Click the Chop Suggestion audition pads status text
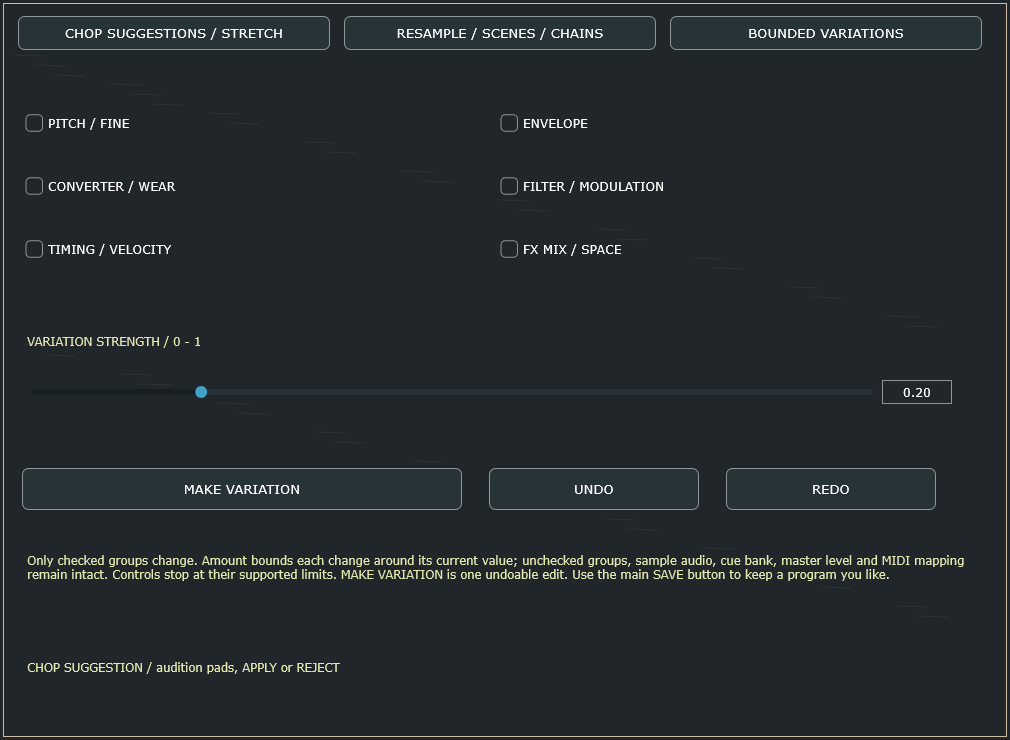This screenshot has width=1010, height=740. [x=184, y=668]
